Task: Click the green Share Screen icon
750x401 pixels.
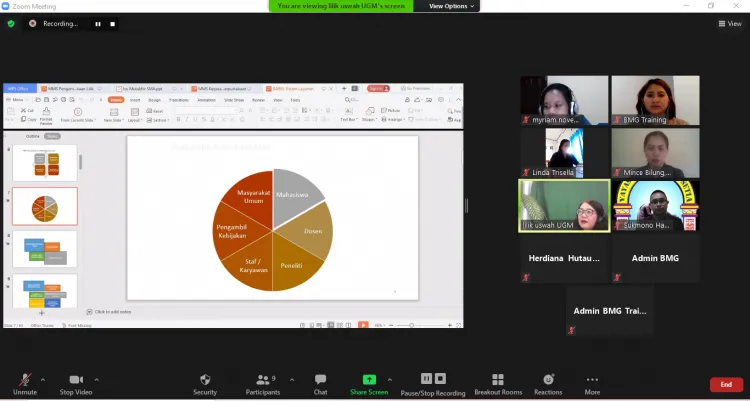Action: click(369, 380)
